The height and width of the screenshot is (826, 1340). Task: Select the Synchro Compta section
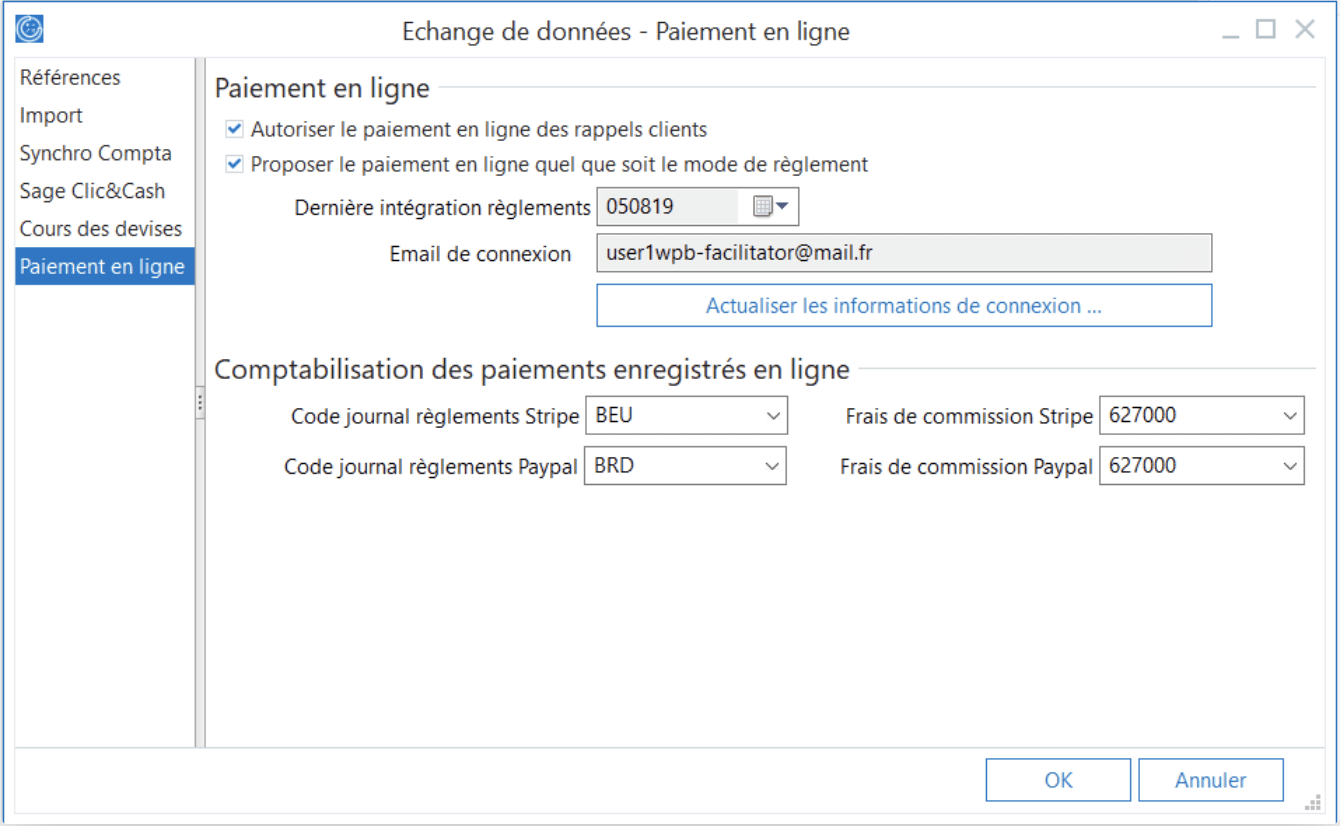click(95, 153)
